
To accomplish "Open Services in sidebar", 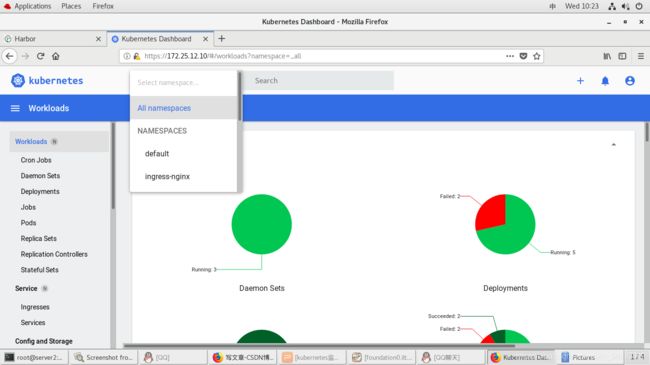I will pos(33,323).
